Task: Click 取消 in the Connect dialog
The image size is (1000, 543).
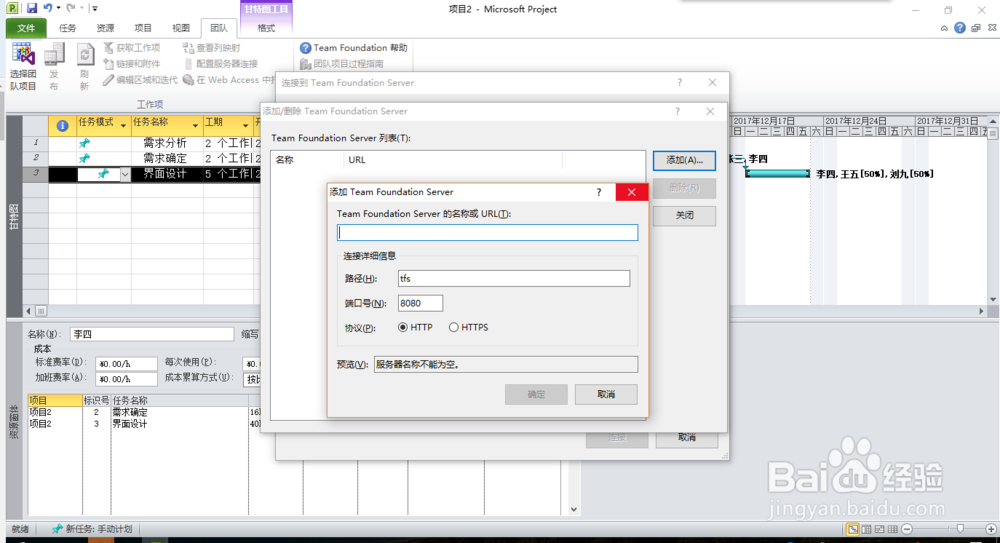Action: 687,438
